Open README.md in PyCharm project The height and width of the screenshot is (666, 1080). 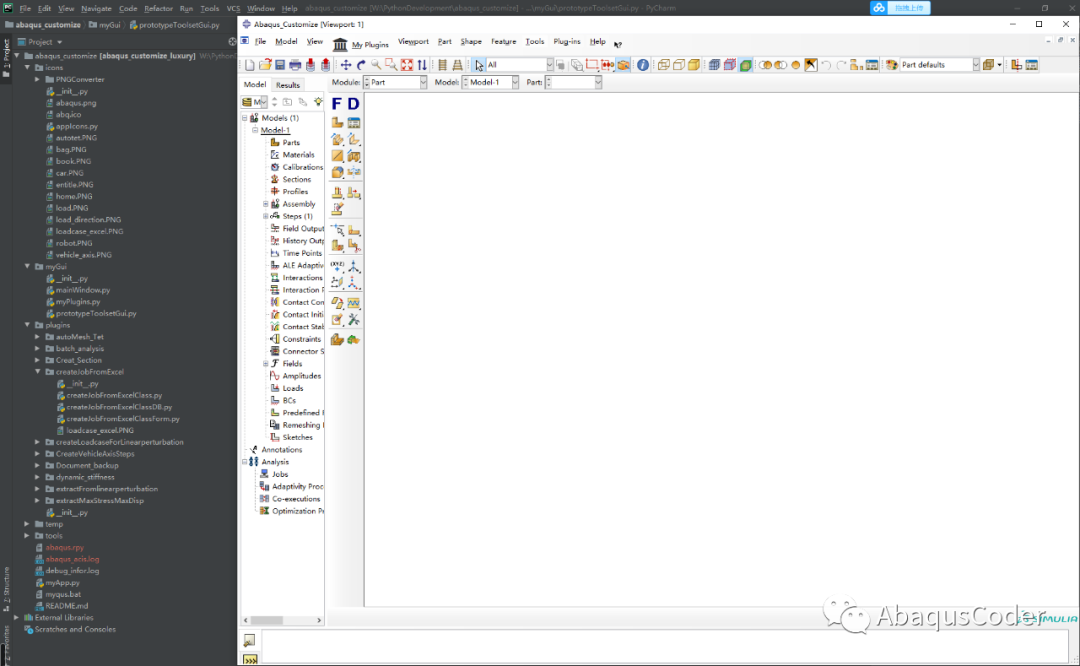click(67, 606)
